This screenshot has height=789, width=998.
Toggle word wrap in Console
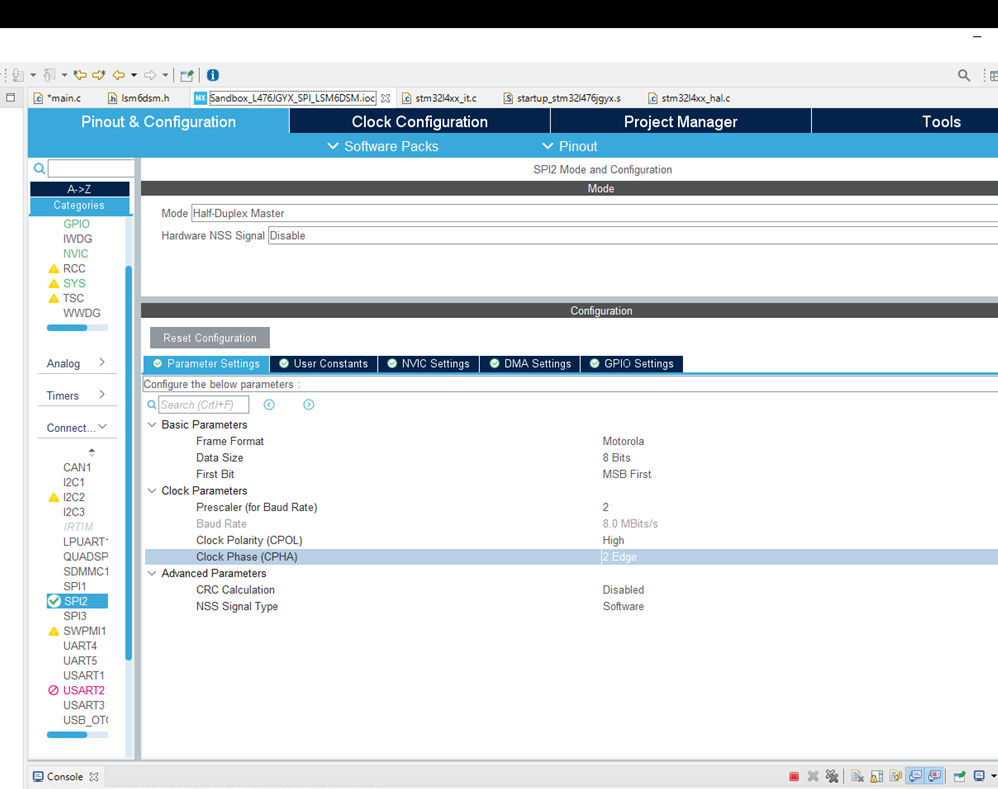(x=896, y=776)
